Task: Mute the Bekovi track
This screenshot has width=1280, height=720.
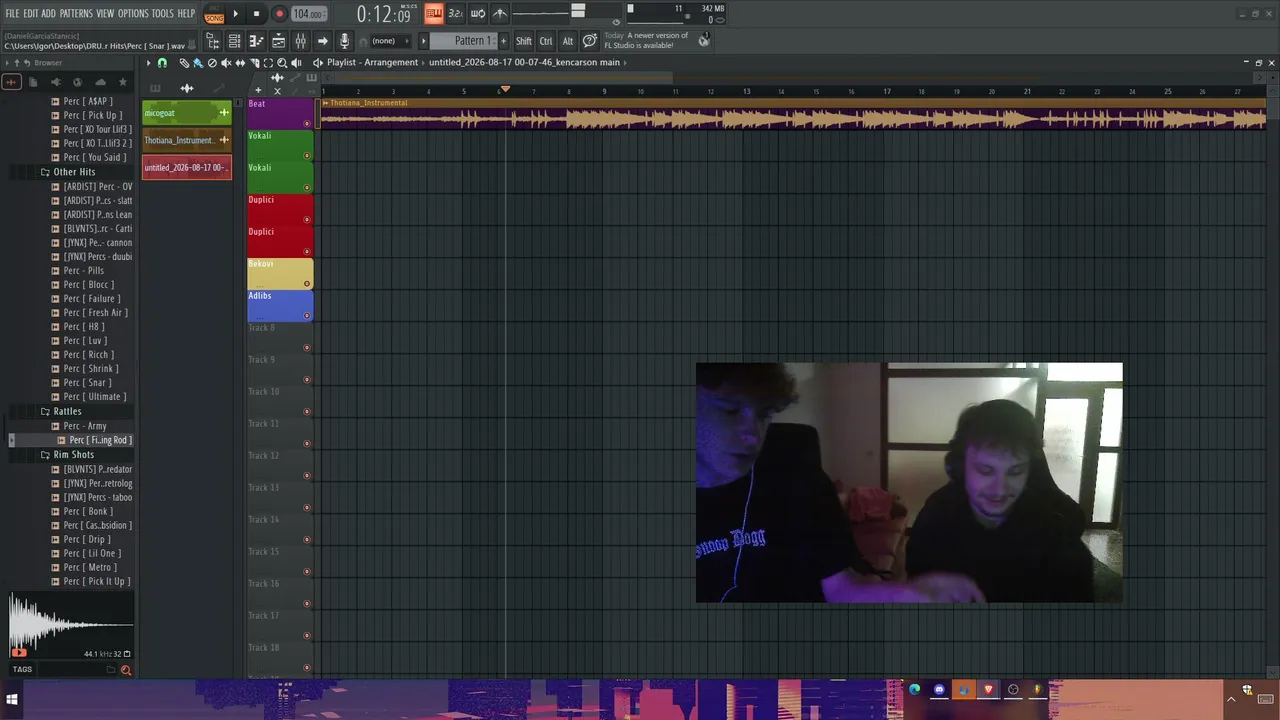Action: pyautogui.click(x=307, y=284)
